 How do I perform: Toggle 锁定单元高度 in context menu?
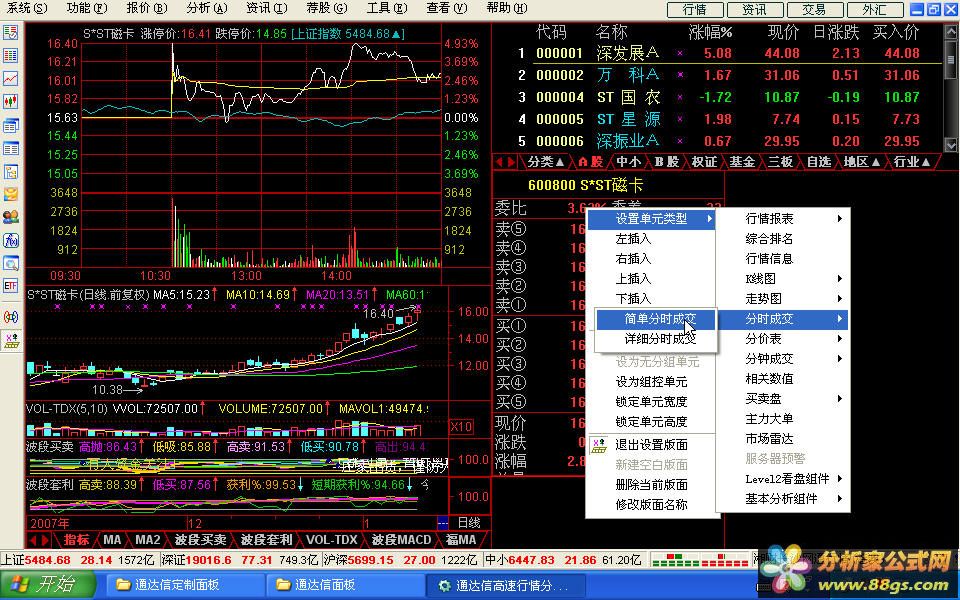pos(651,422)
